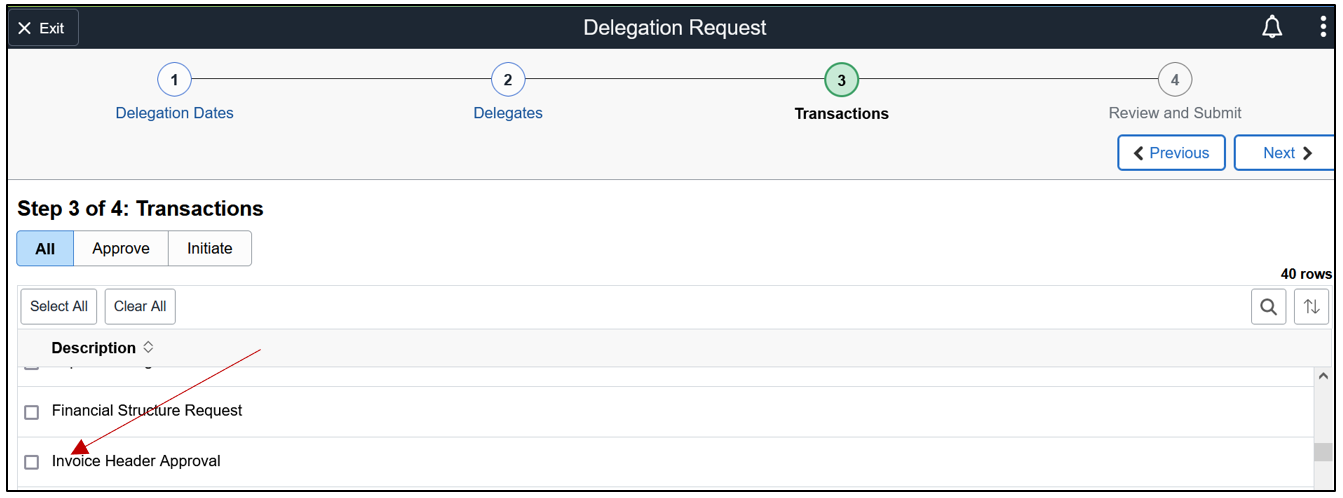Viewport: 1343px width, 498px height.
Task: Check the Financial Structure Request checkbox
Action: (x=32, y=412)
